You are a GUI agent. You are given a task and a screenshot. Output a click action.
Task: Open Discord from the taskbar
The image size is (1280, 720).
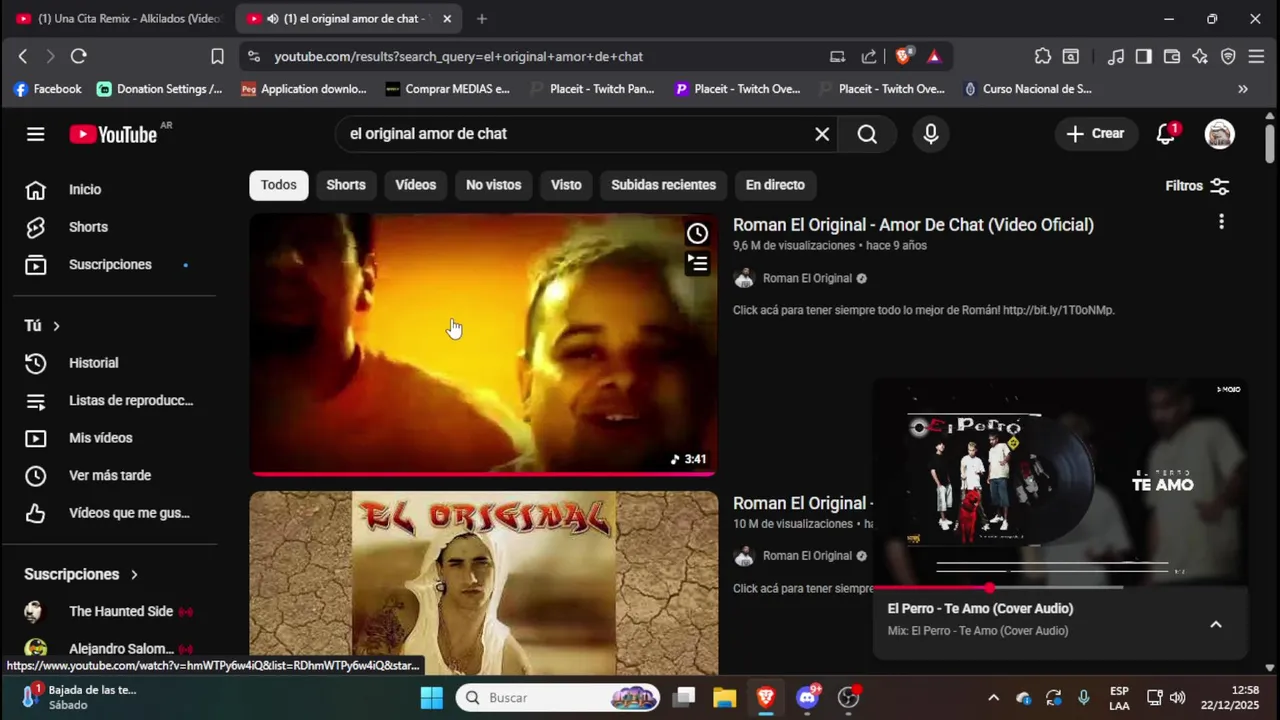808,697
